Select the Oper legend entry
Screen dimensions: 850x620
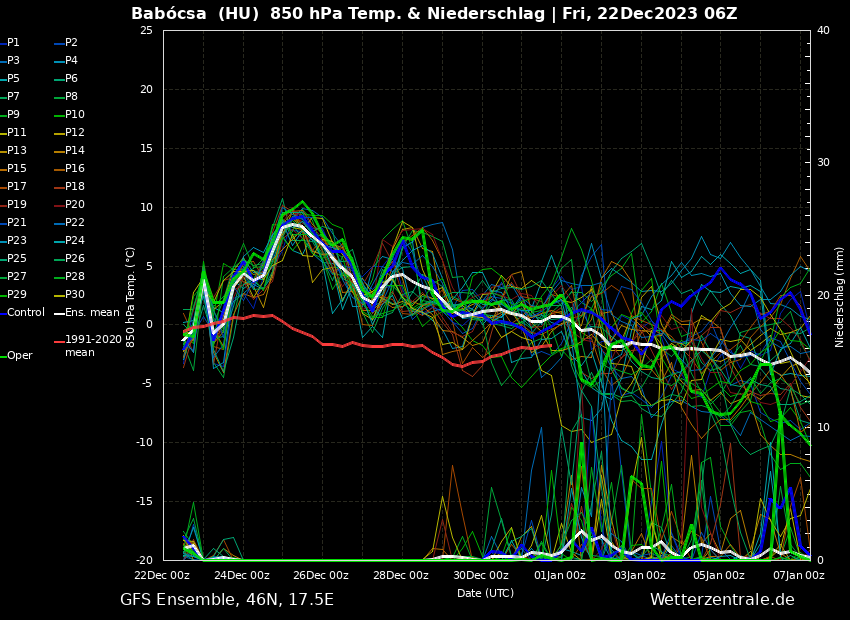(19, 356)
